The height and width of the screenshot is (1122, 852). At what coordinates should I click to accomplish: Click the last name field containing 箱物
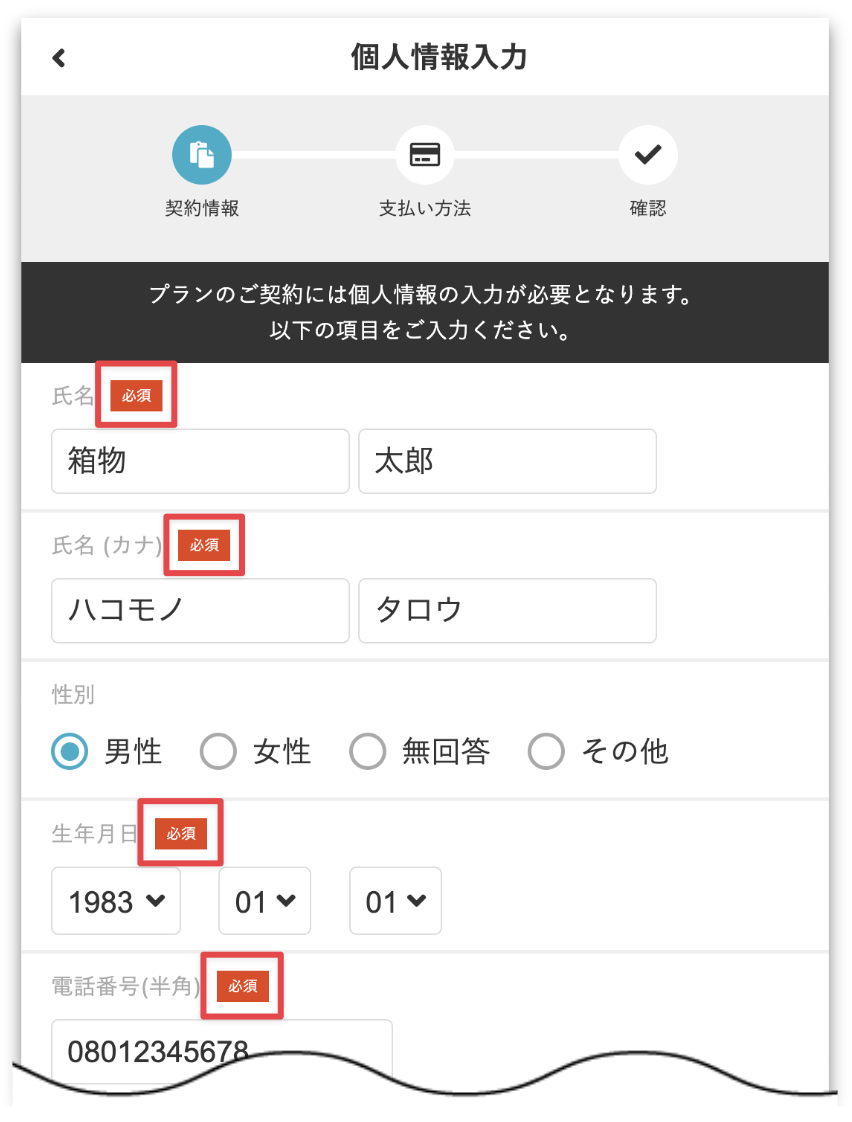(x=200, y=461)
